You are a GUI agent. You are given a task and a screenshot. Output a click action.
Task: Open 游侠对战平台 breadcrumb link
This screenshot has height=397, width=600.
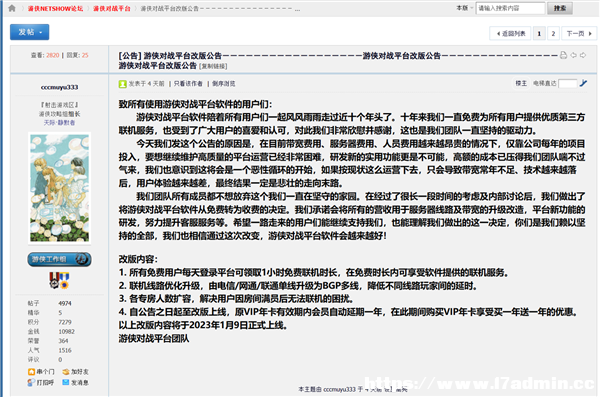pyautogui.click(x=112, y=8)
